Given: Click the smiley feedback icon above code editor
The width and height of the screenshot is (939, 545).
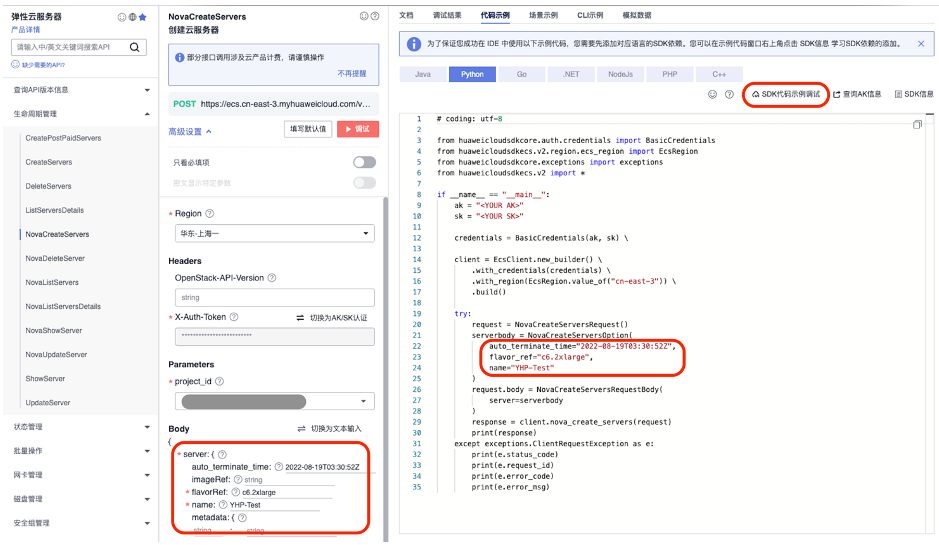Looking at the screenshot, I should click(713, 94).
